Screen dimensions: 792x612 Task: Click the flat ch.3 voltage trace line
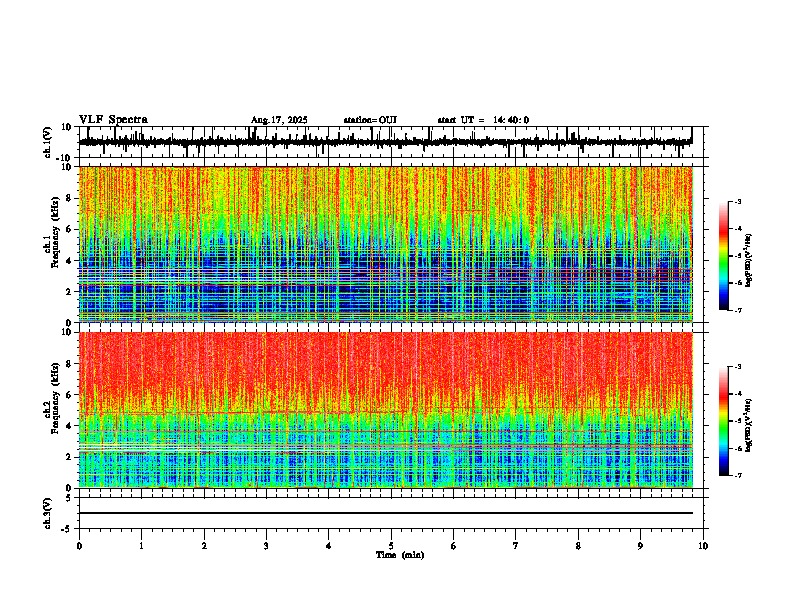click(x=386, y=513)
